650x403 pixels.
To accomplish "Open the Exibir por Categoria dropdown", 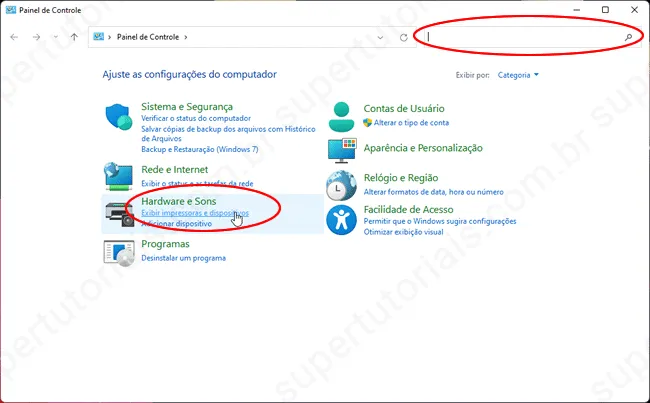I will coord(518,75).
